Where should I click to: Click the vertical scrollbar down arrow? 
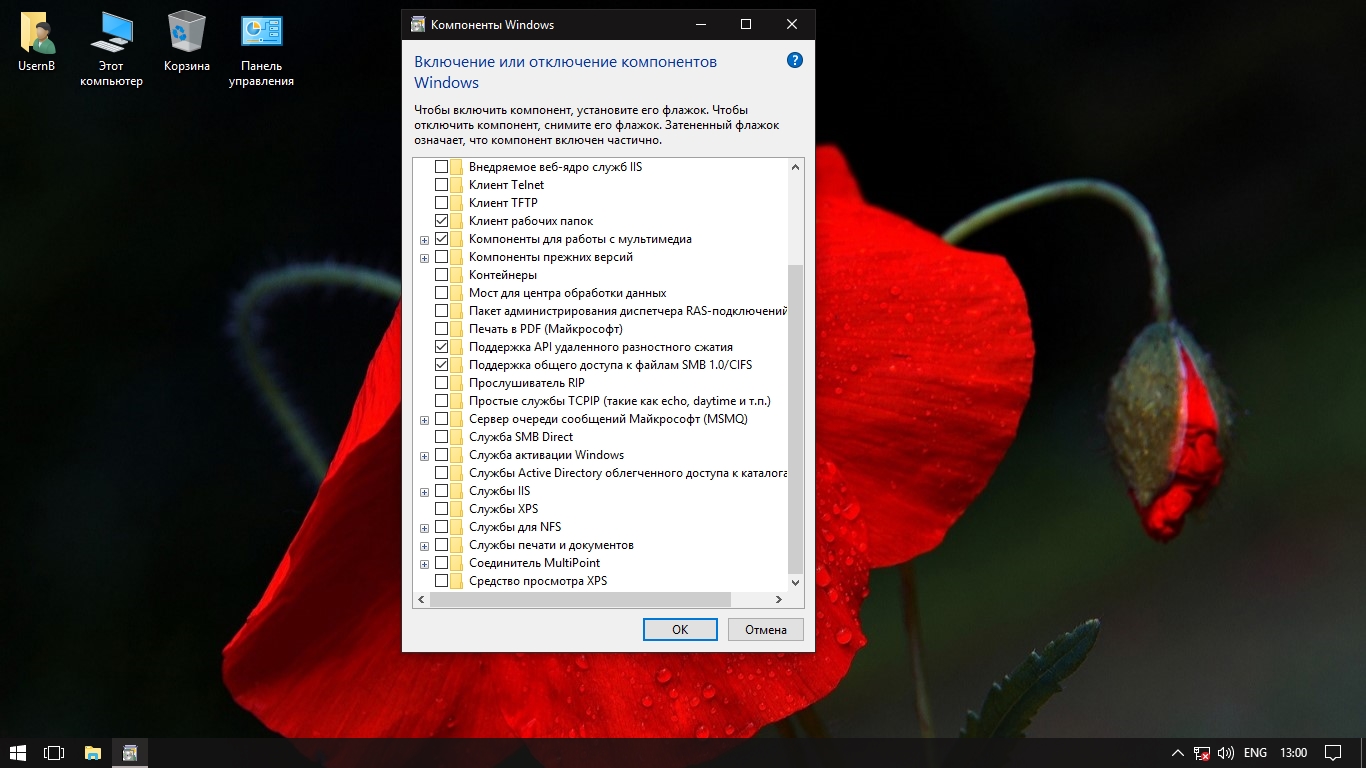796,582
